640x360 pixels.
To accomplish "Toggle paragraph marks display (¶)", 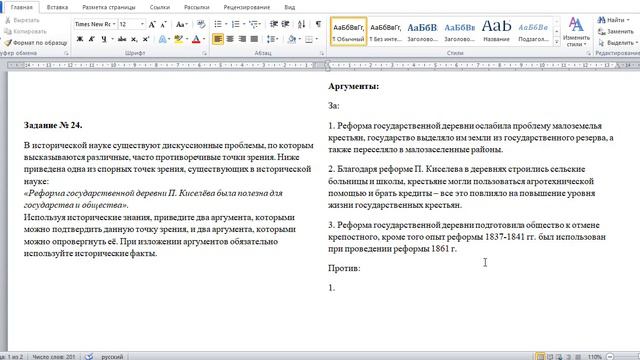I will (x=318, y=24).
